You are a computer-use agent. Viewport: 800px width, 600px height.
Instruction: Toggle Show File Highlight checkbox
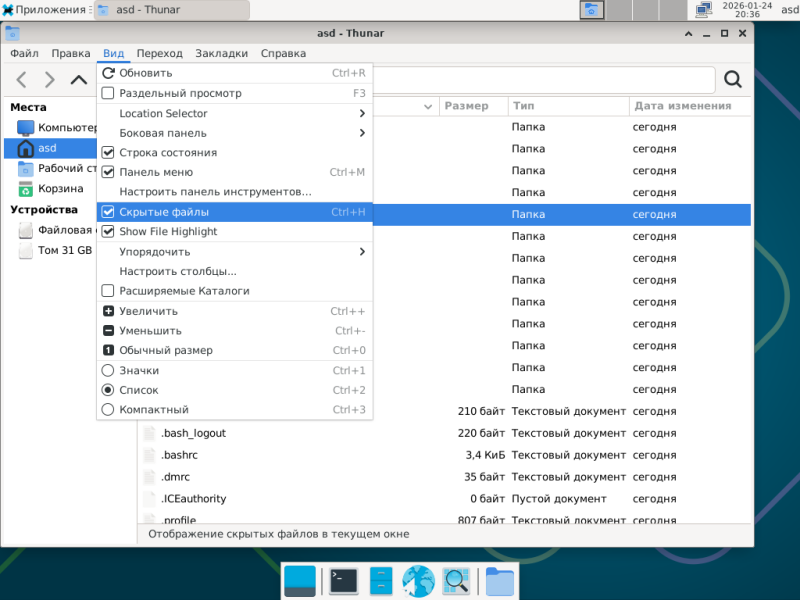click(x=108, y=232)
